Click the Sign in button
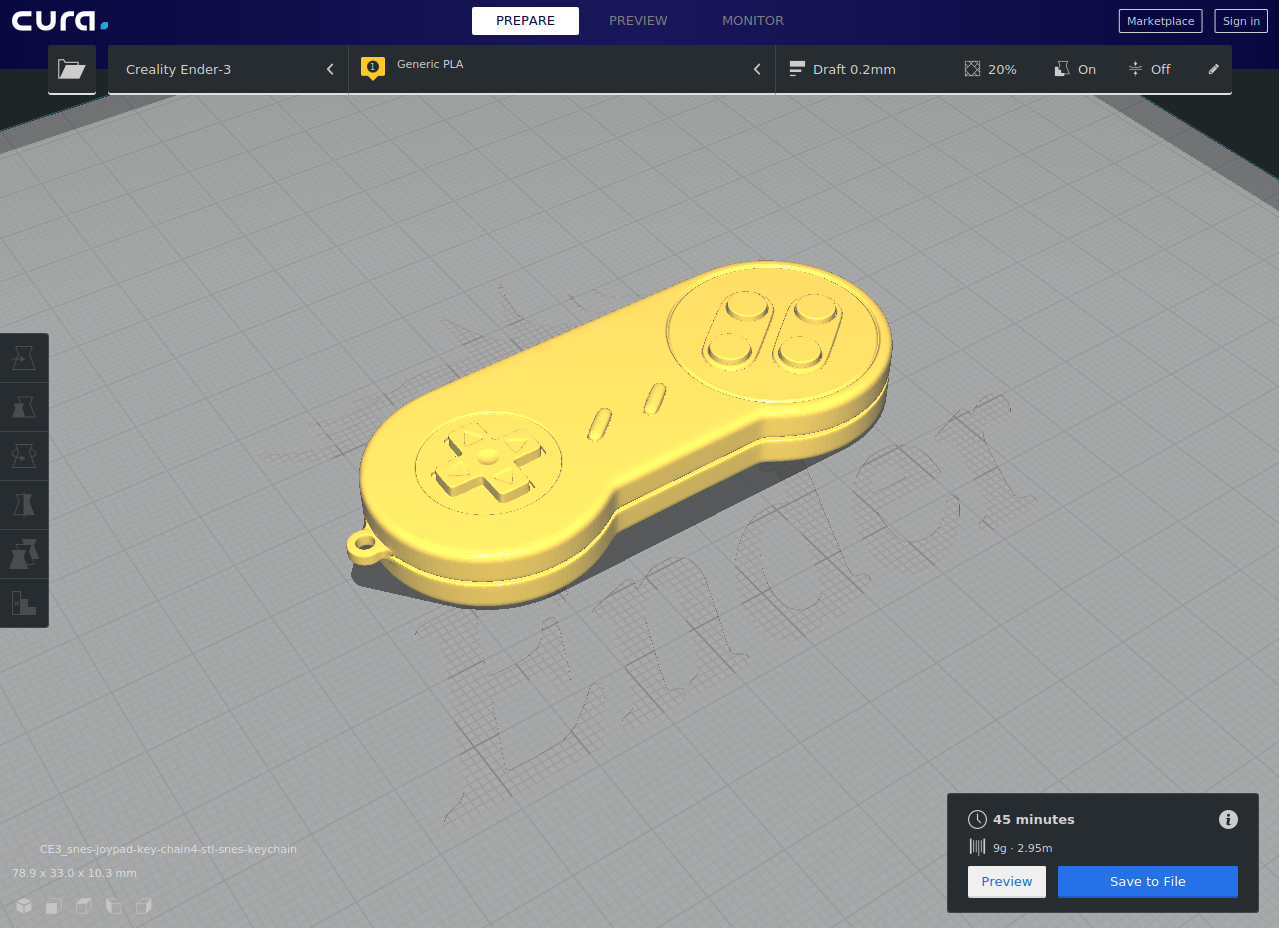 pyautogui.click(x=1241, y=21)
